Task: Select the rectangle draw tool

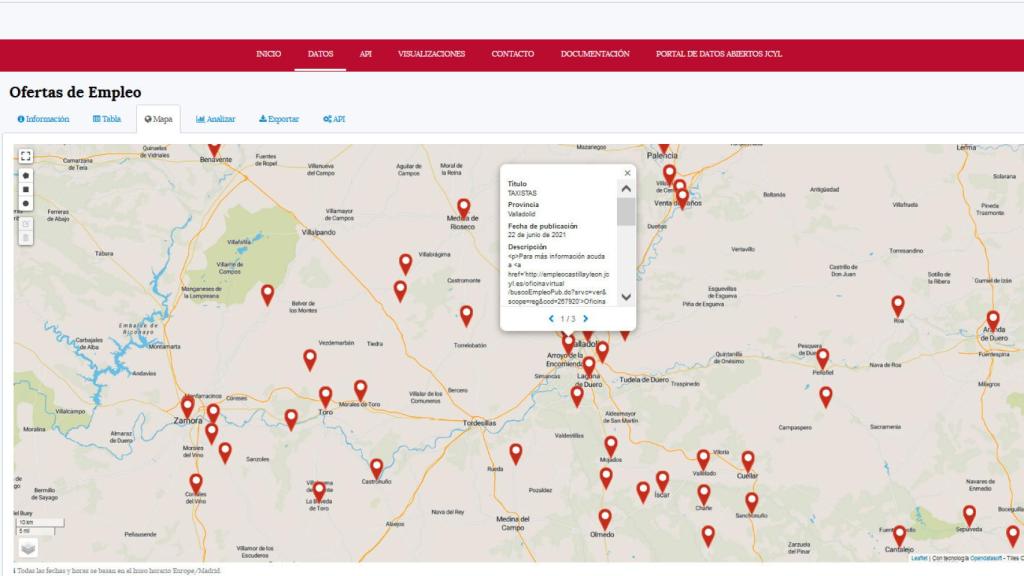Action: (x=26, y=189)
